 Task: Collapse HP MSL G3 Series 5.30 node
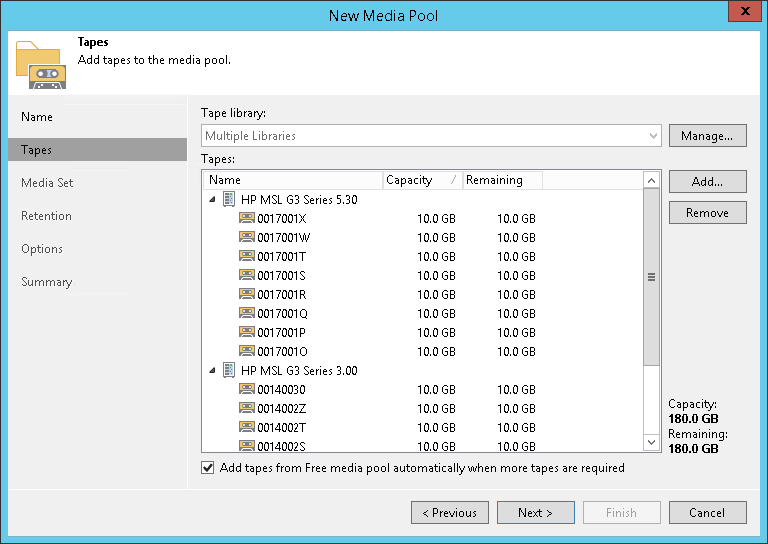point(212,199)
